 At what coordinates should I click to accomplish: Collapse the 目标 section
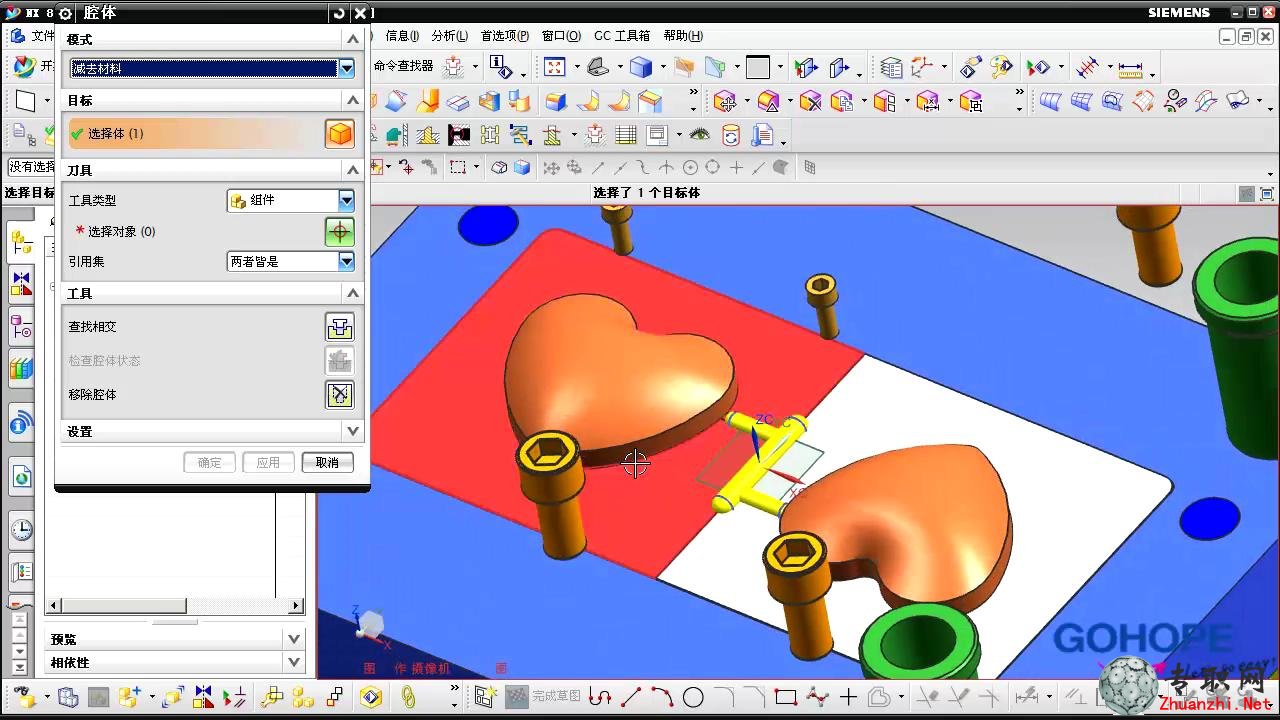pos(353,100)
